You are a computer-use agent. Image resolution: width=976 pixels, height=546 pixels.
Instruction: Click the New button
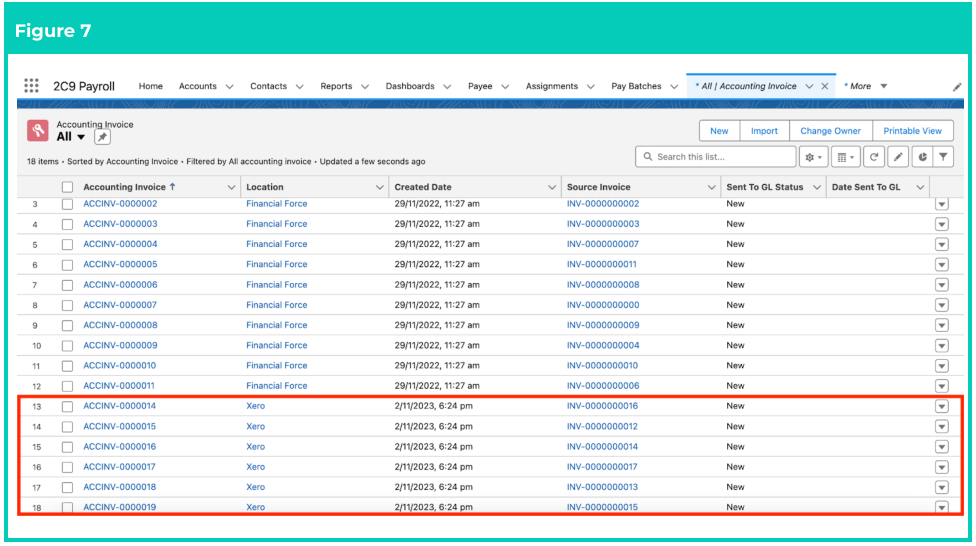719,131
